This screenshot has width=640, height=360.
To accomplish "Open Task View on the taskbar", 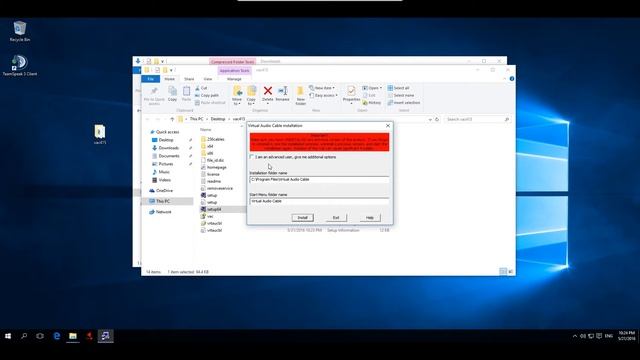I will pyautogui.click(x=40, y=336).
